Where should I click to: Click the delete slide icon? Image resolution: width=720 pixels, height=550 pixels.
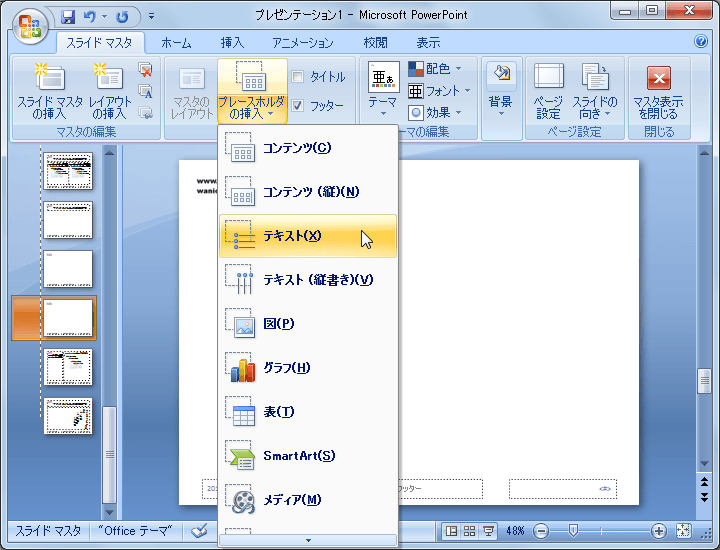146,70
